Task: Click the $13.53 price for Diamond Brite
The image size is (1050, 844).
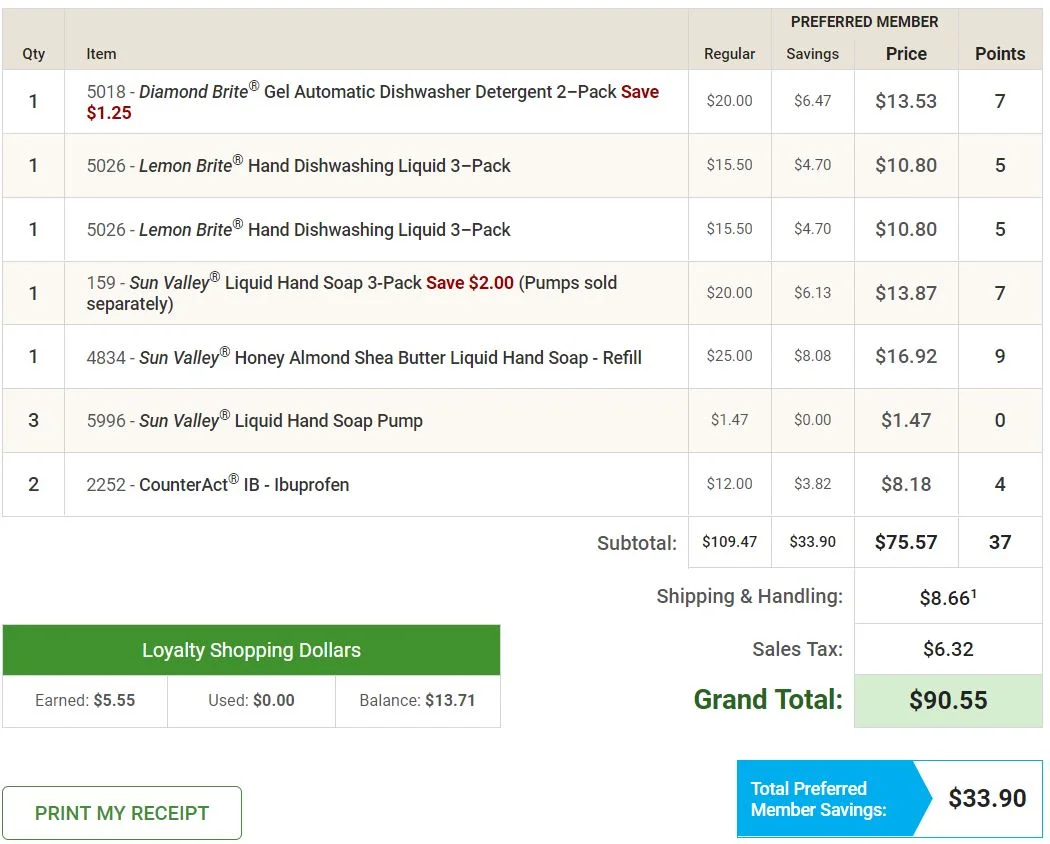Action: pos(906,101)
